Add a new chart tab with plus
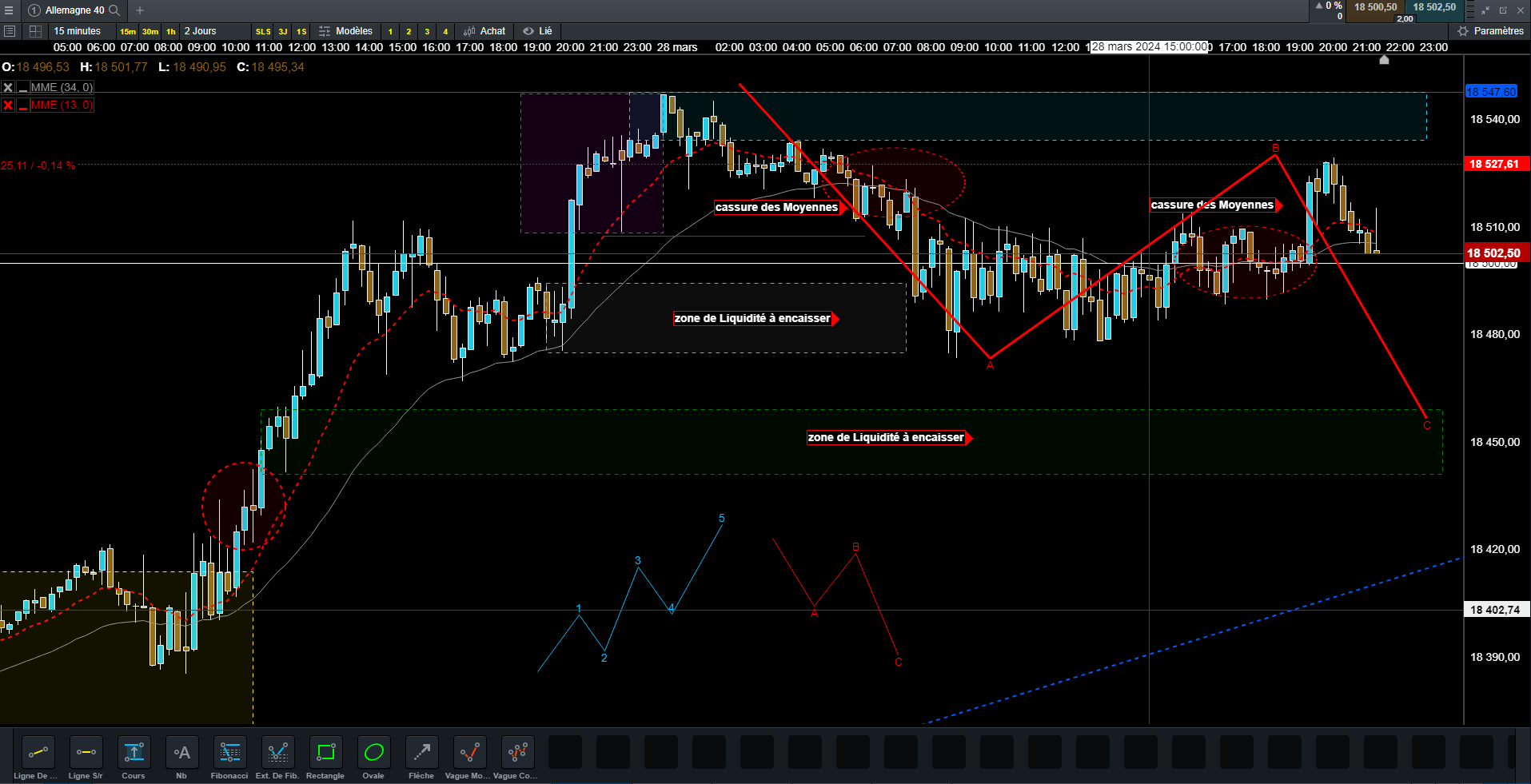 pyautogui.click(x=140, y=10)
